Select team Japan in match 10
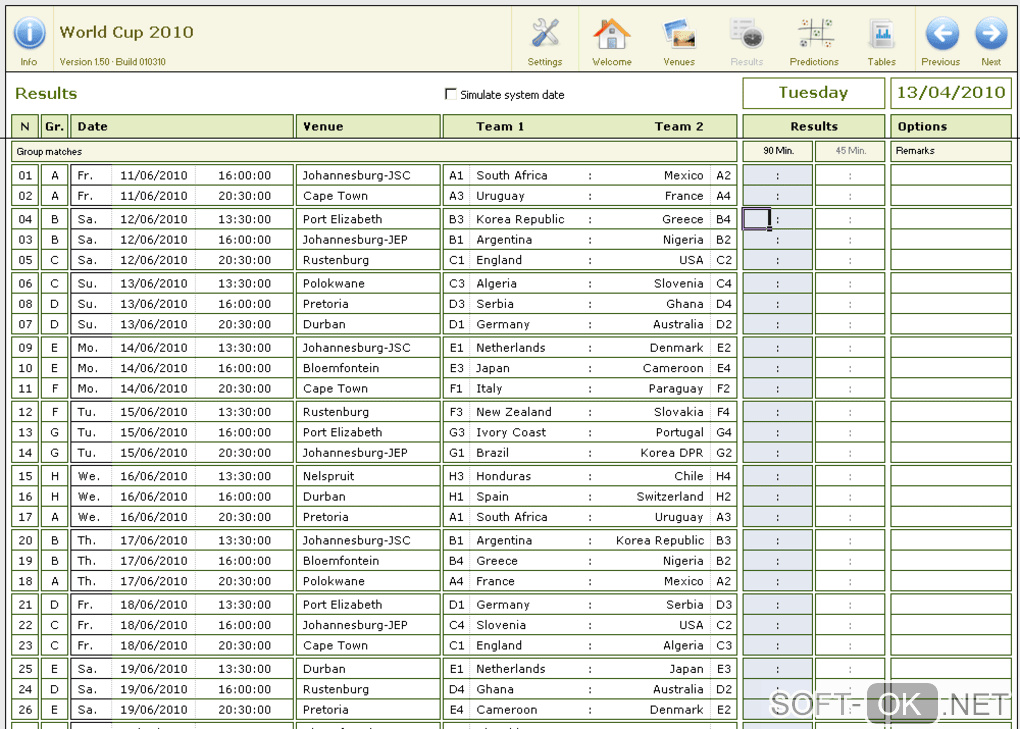The height and width of the screenshot is (729, 1020). point(492,368)
